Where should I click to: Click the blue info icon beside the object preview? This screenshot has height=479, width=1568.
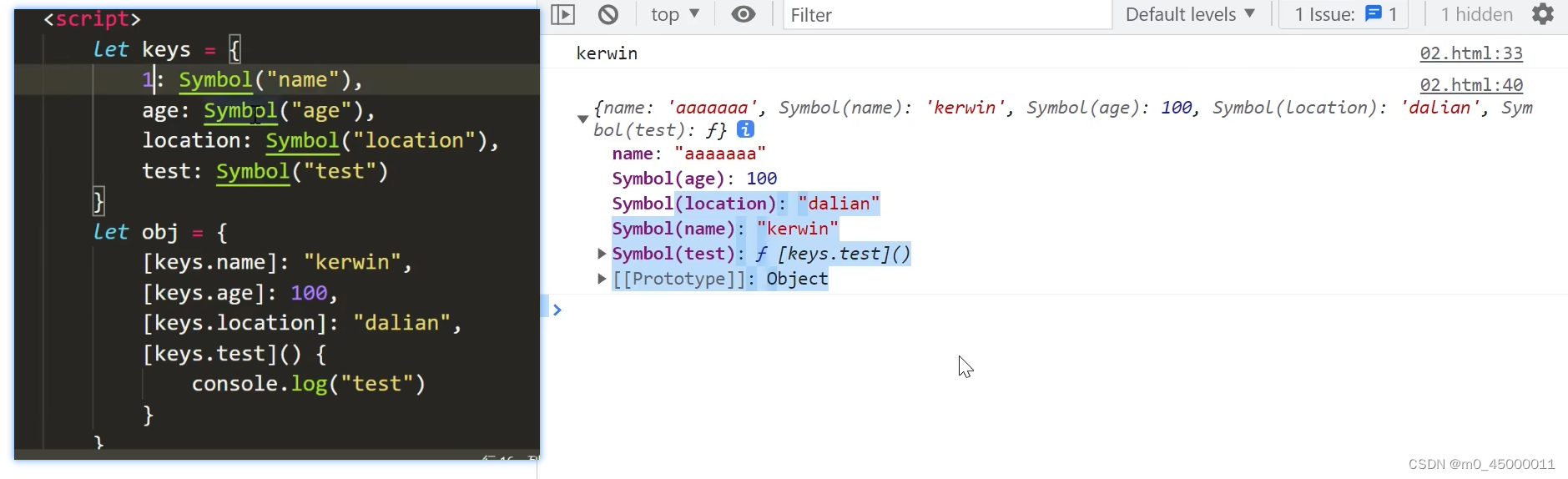(x=746, y=129)
